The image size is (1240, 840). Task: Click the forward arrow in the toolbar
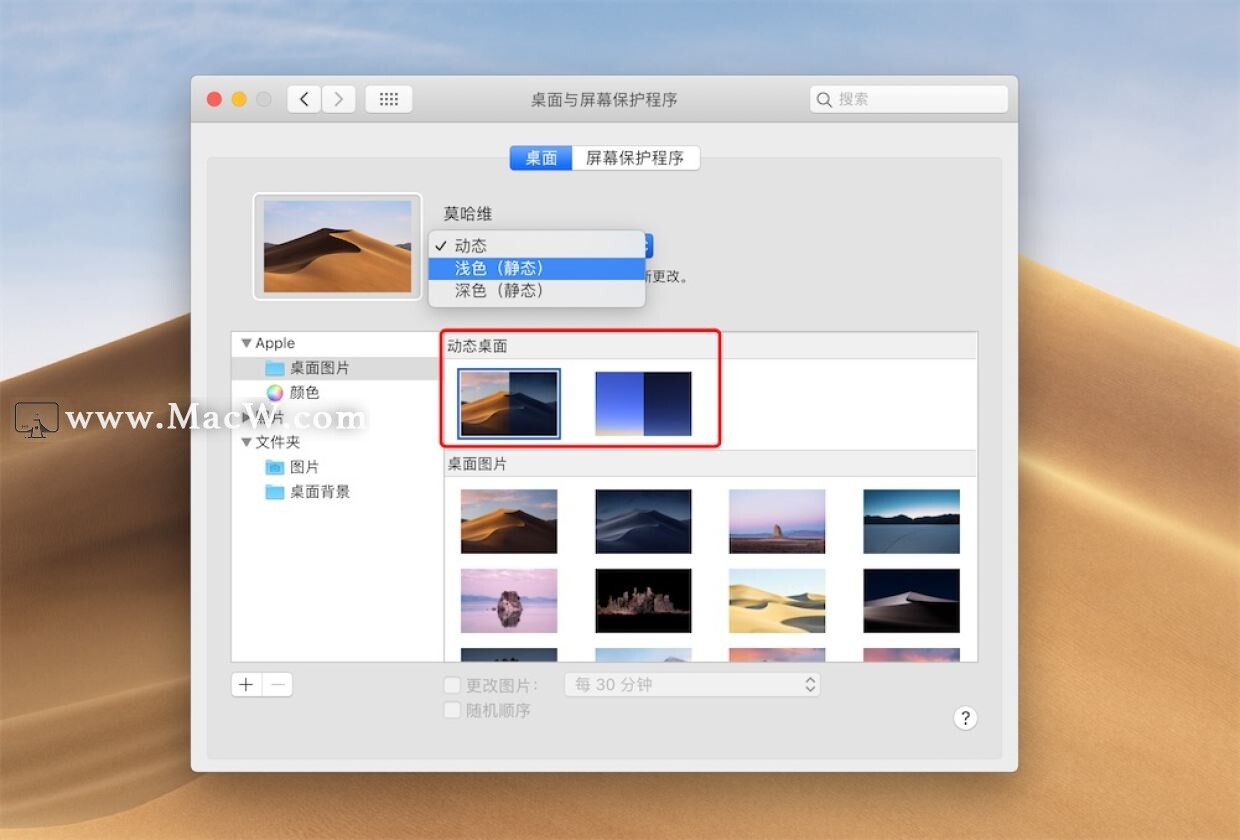[339, 98]
